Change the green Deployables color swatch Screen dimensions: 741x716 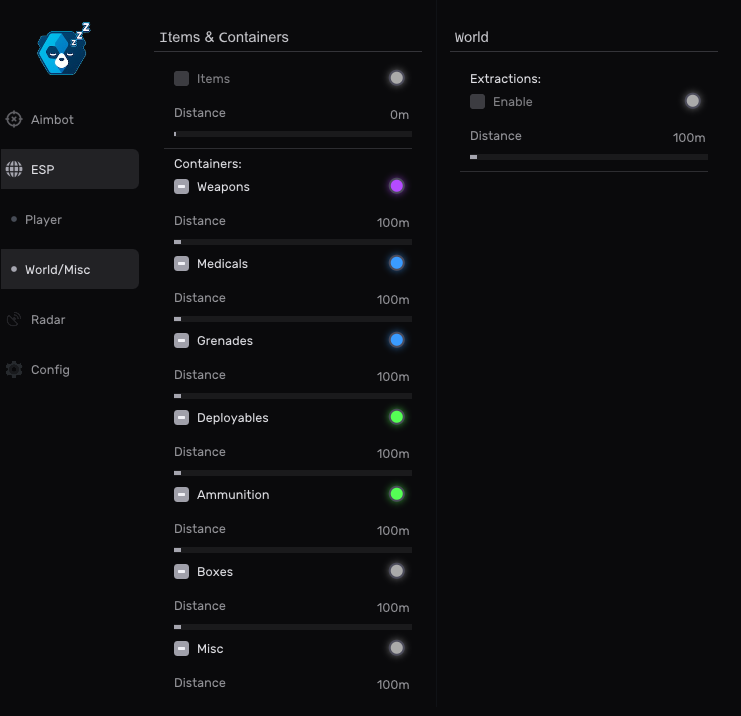pos(397,417)
